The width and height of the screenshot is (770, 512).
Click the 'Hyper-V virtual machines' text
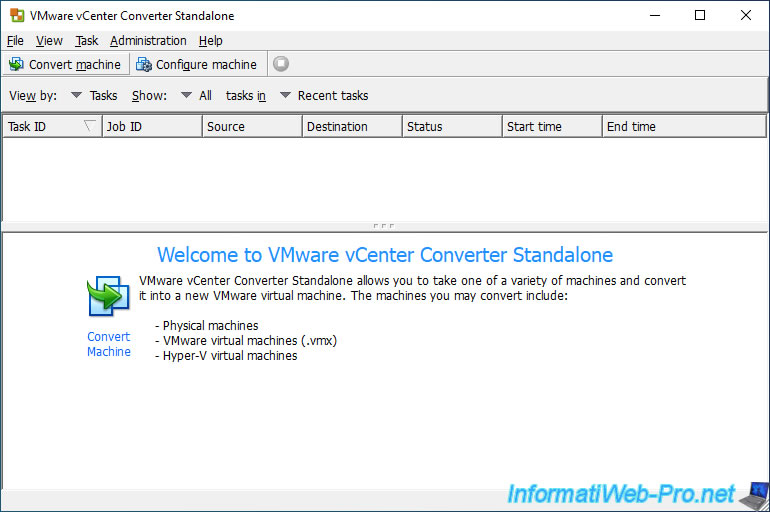point(230,356)
